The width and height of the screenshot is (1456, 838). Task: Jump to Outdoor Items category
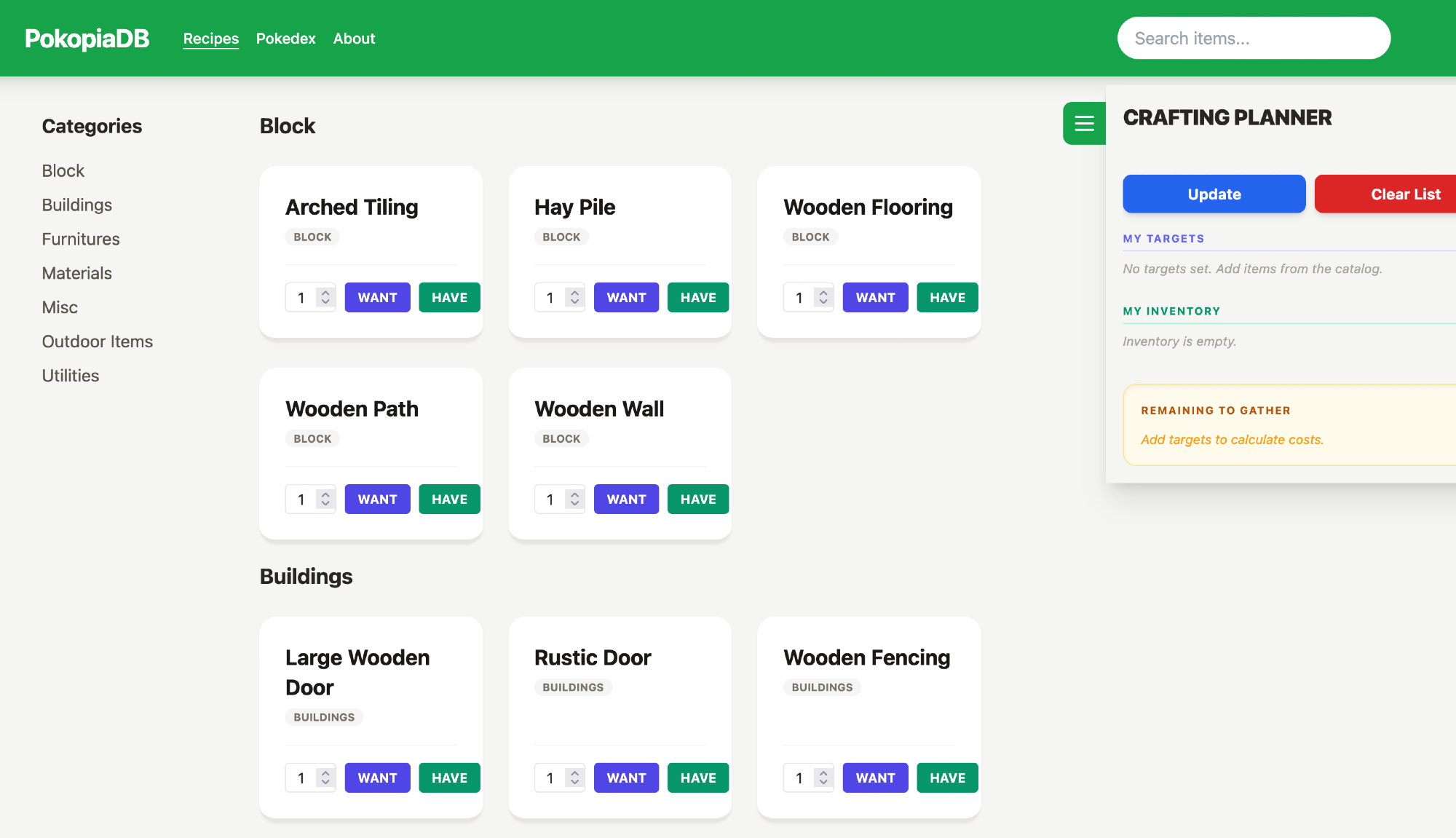(x=98, y=341)
